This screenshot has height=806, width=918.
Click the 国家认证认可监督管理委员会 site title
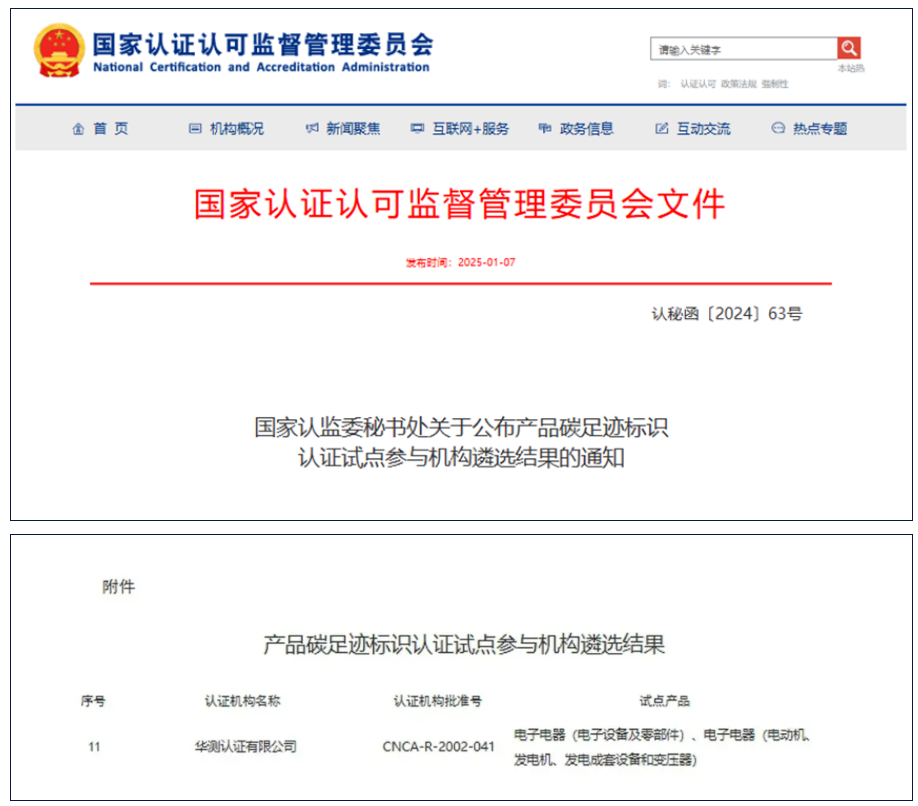click(262, 45)
